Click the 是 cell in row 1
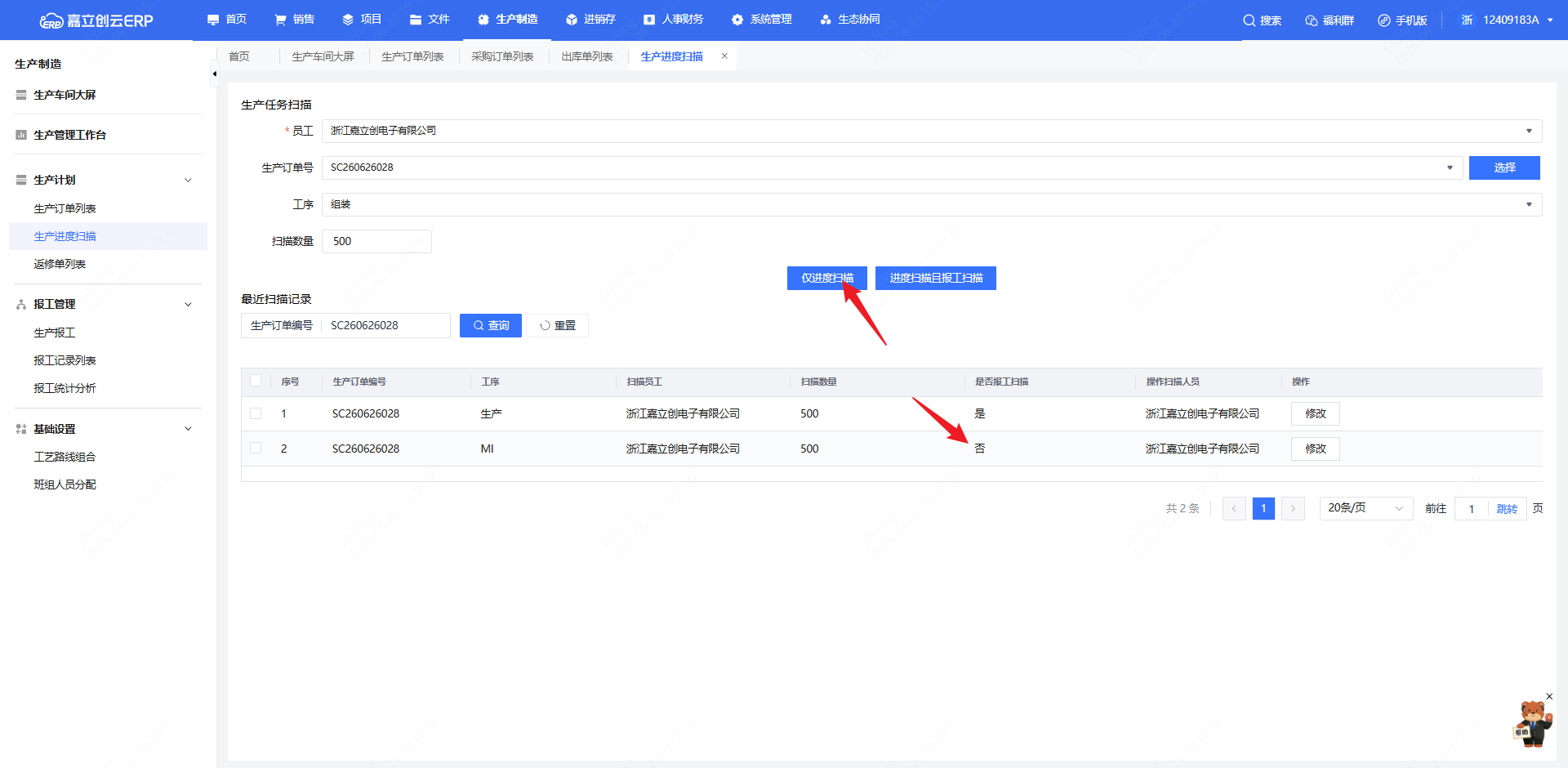Image resolution: width=1568 pixels, height=768 pixels. click(980, 413)
